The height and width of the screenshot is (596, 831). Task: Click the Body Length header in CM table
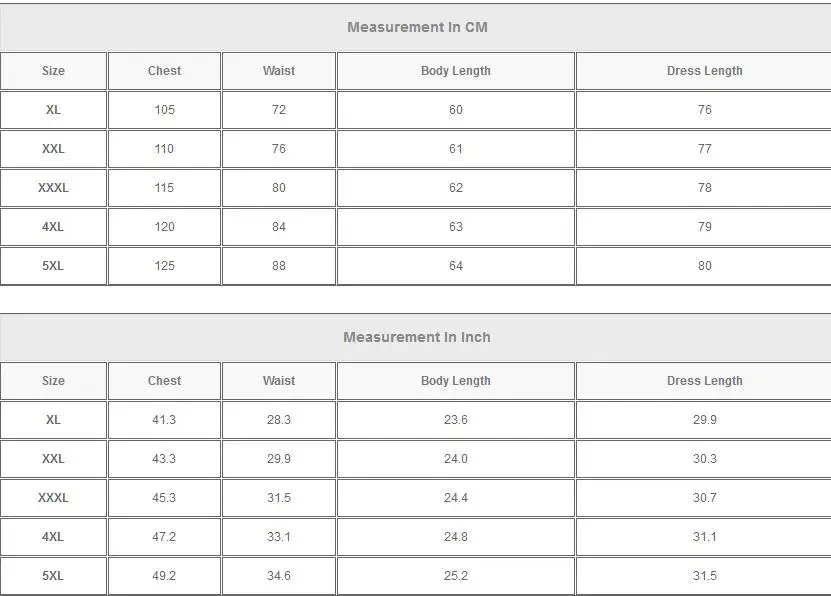[x=456, y=71]
